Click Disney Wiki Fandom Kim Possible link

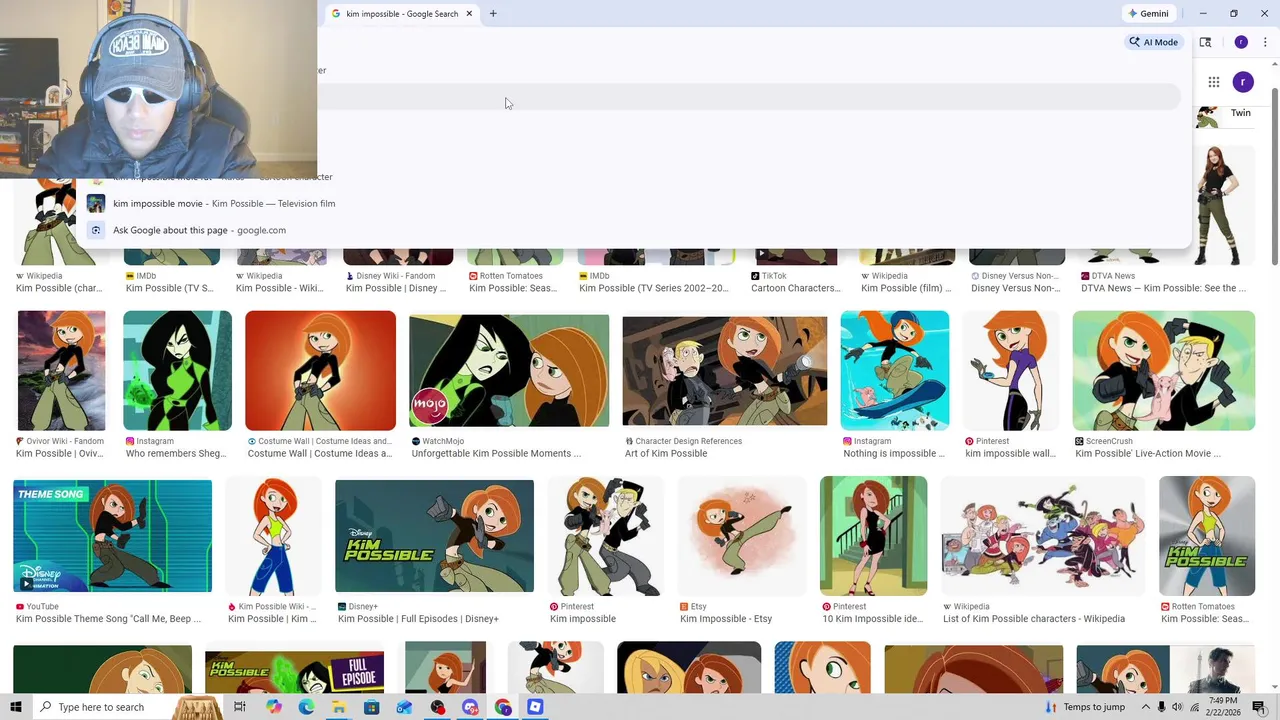pos(396,288)
